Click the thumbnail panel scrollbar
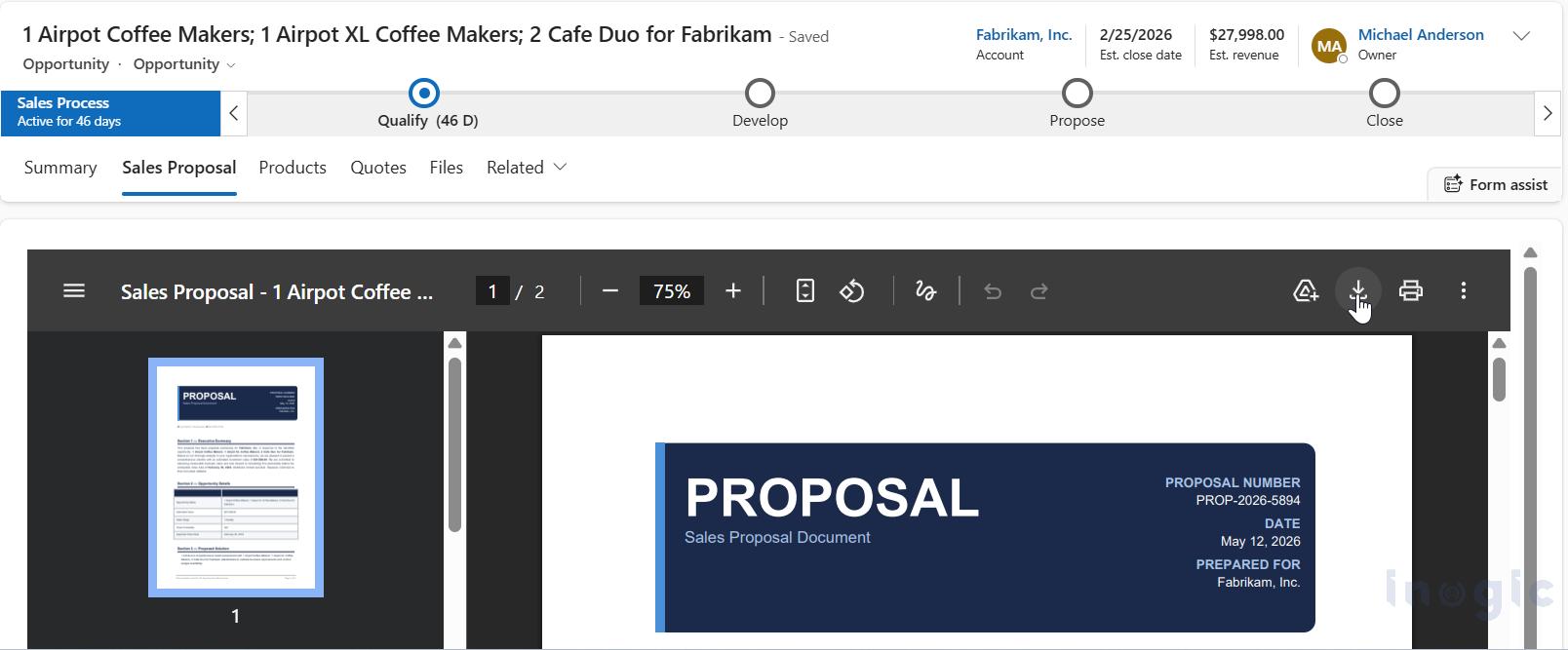This screenshot has width=1568, height=650. [454, 445]
